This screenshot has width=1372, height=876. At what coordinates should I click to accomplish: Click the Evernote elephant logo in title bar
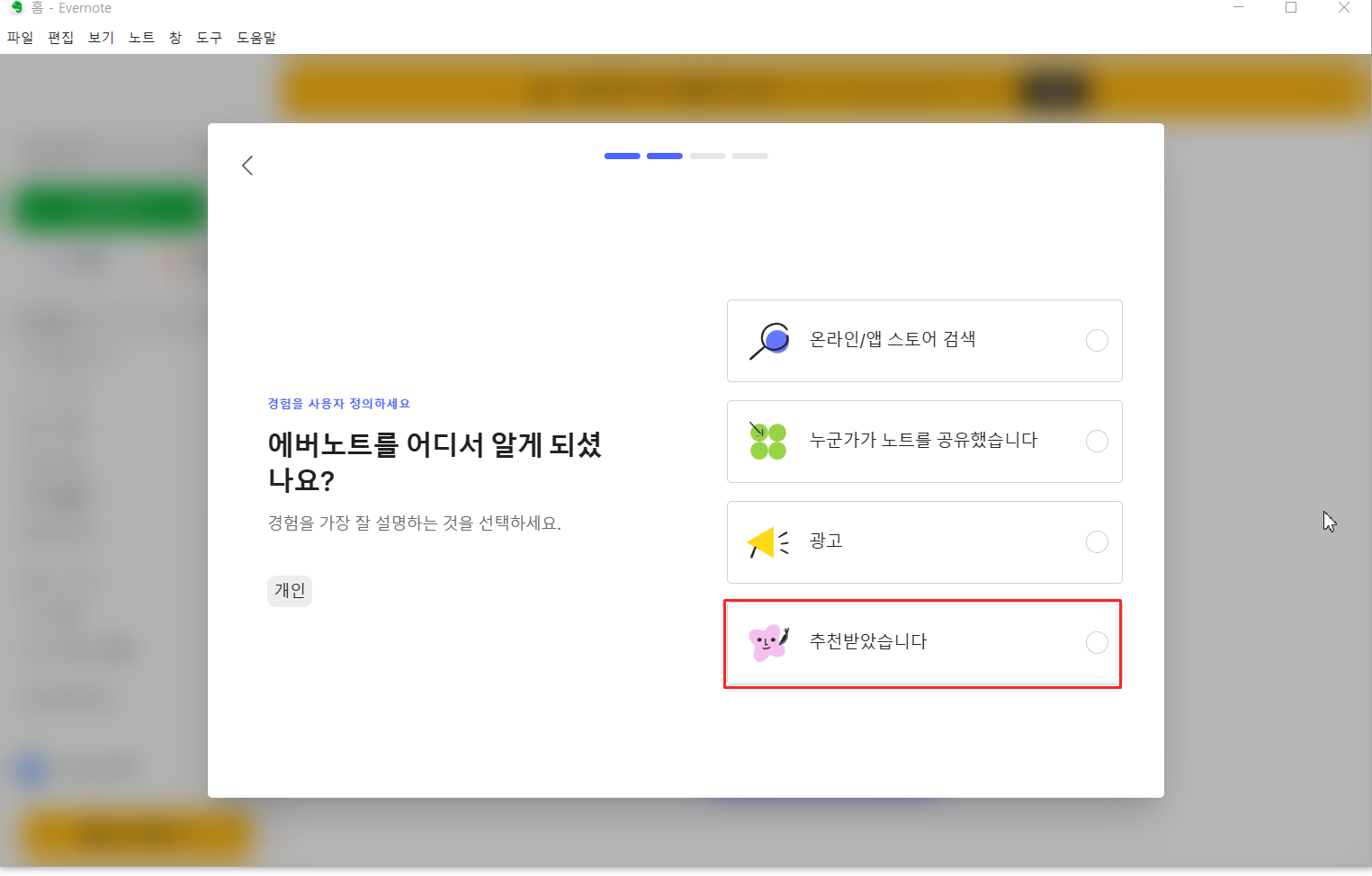coord(16,8)
